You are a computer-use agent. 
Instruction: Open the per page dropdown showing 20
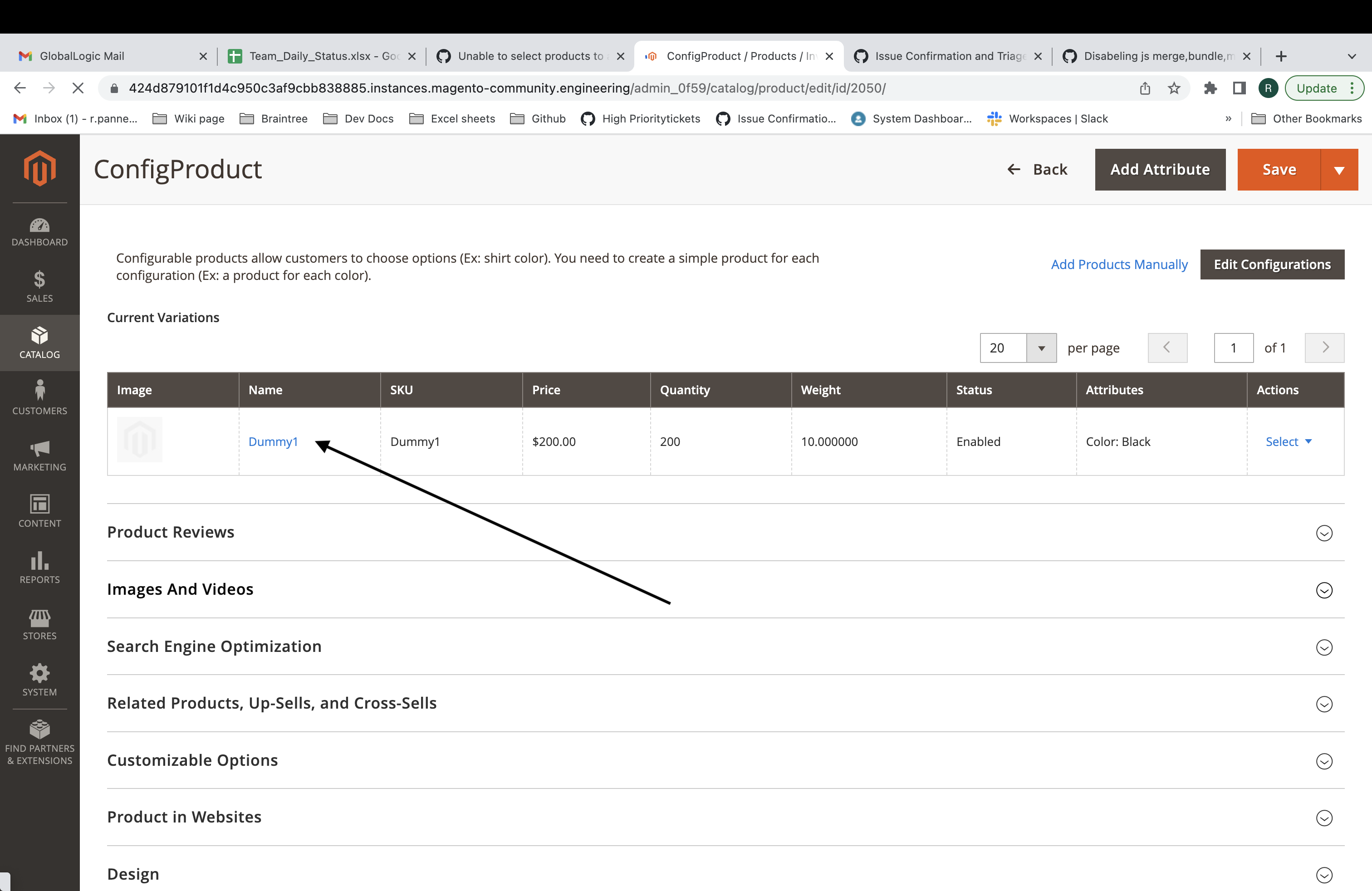[1018, 348]
